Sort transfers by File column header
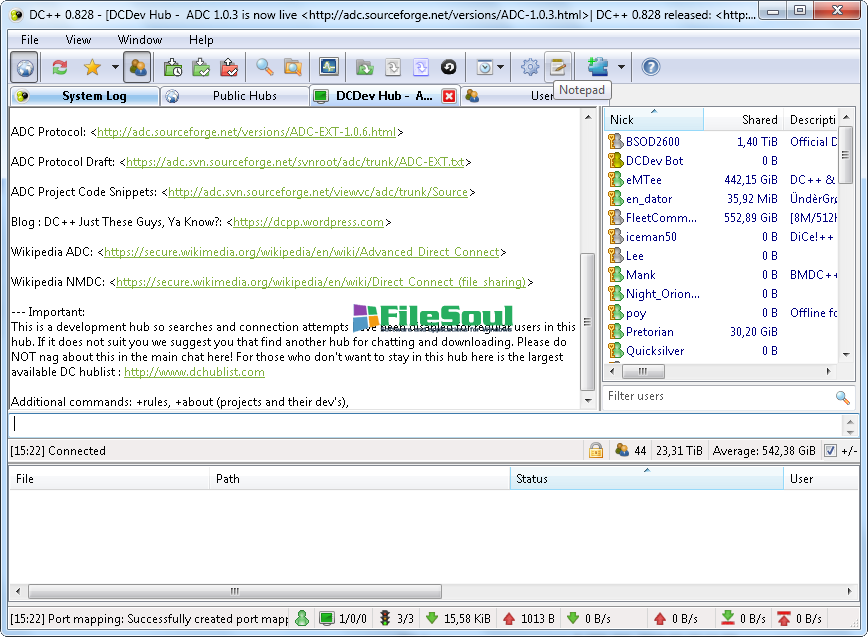The height and width of the screenshot is (637, 868). (109, 479)
